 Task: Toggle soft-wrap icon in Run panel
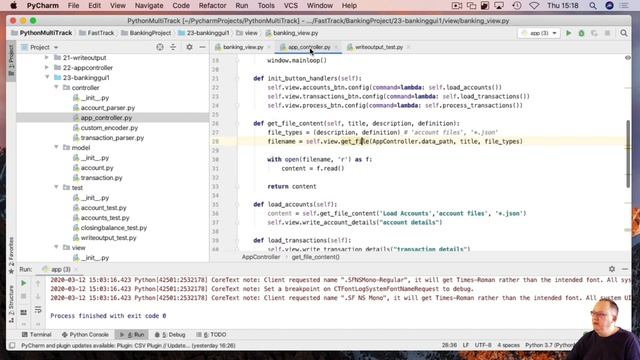coord(38,310)
